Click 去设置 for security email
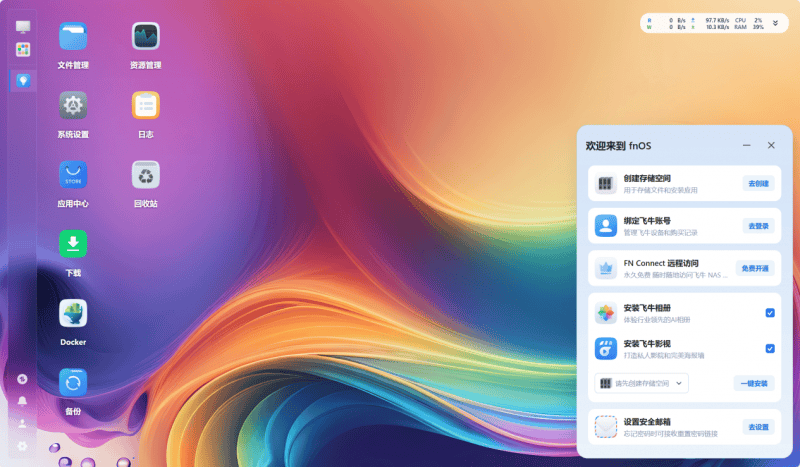Screen dimensions: 800x467 point(758,427)
